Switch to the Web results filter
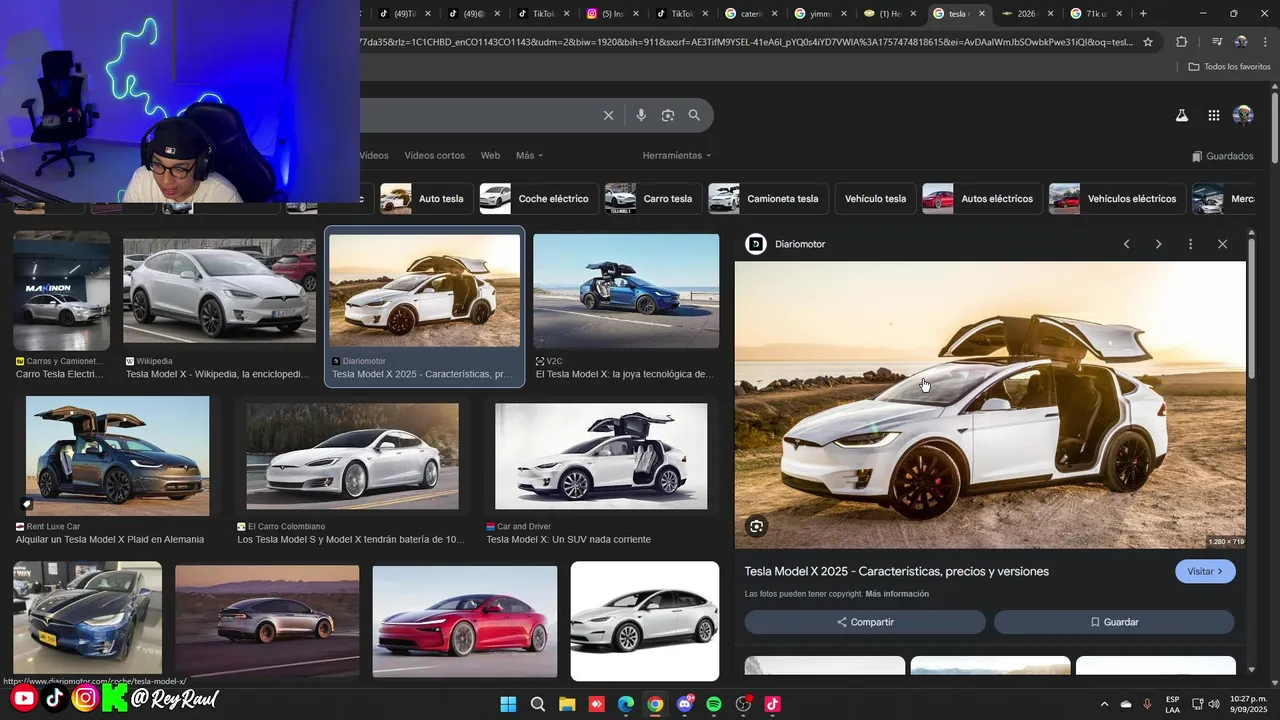 coord(490,155)
